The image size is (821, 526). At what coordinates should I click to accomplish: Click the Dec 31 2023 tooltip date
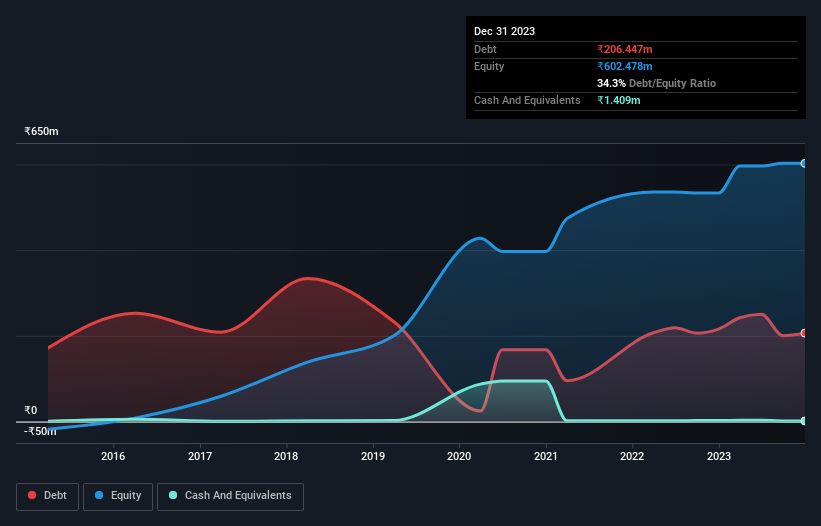pos(504,31)
